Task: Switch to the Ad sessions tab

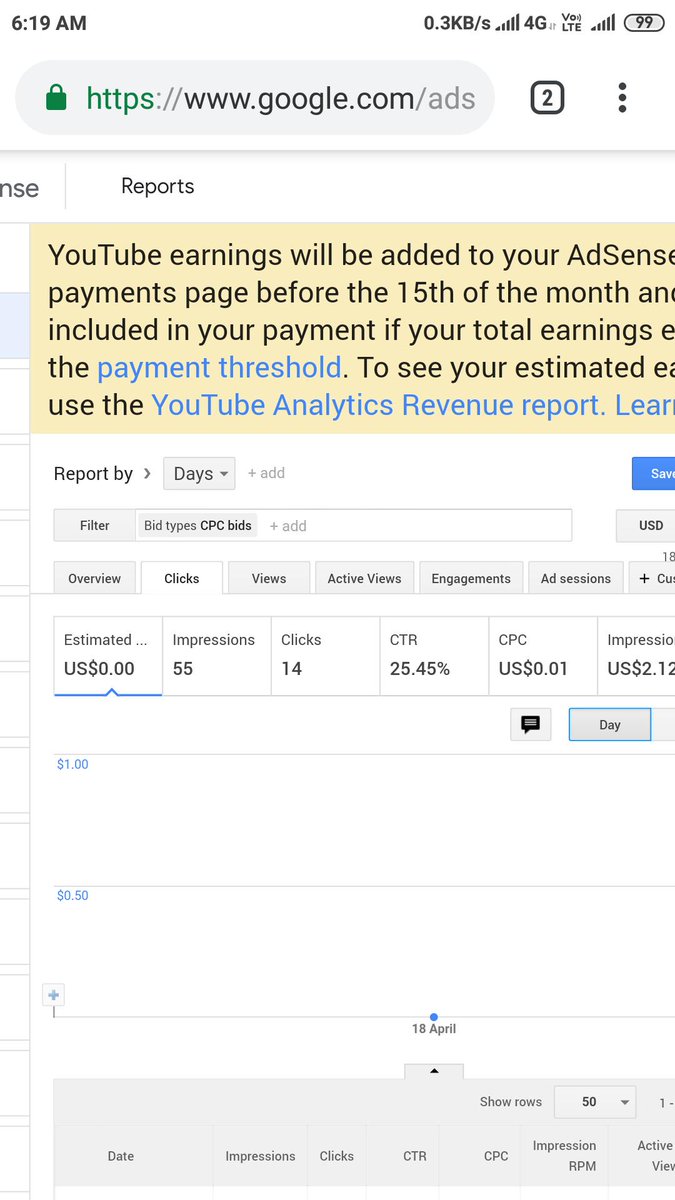Action: click(x=576, y=578)
